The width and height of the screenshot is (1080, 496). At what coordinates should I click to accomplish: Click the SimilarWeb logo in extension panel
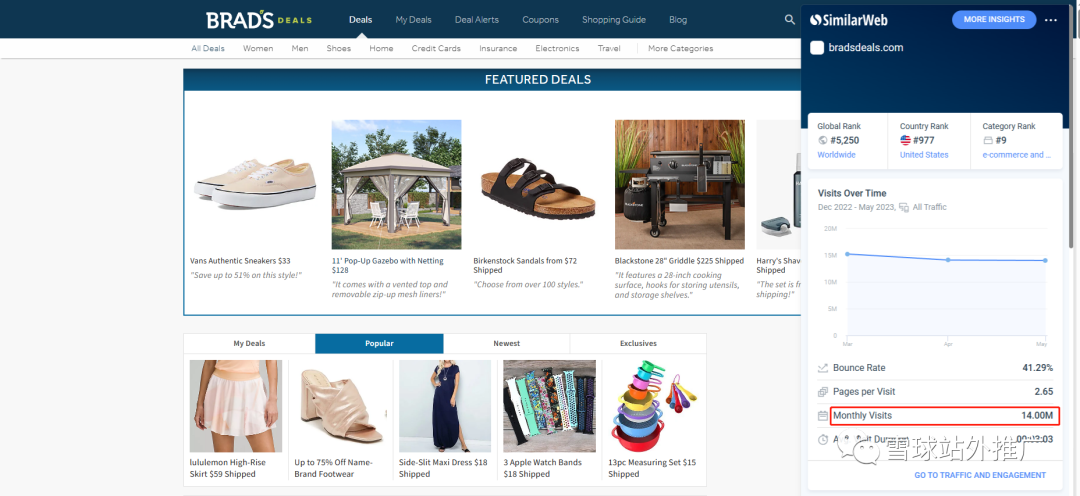[x=849, y=20]
